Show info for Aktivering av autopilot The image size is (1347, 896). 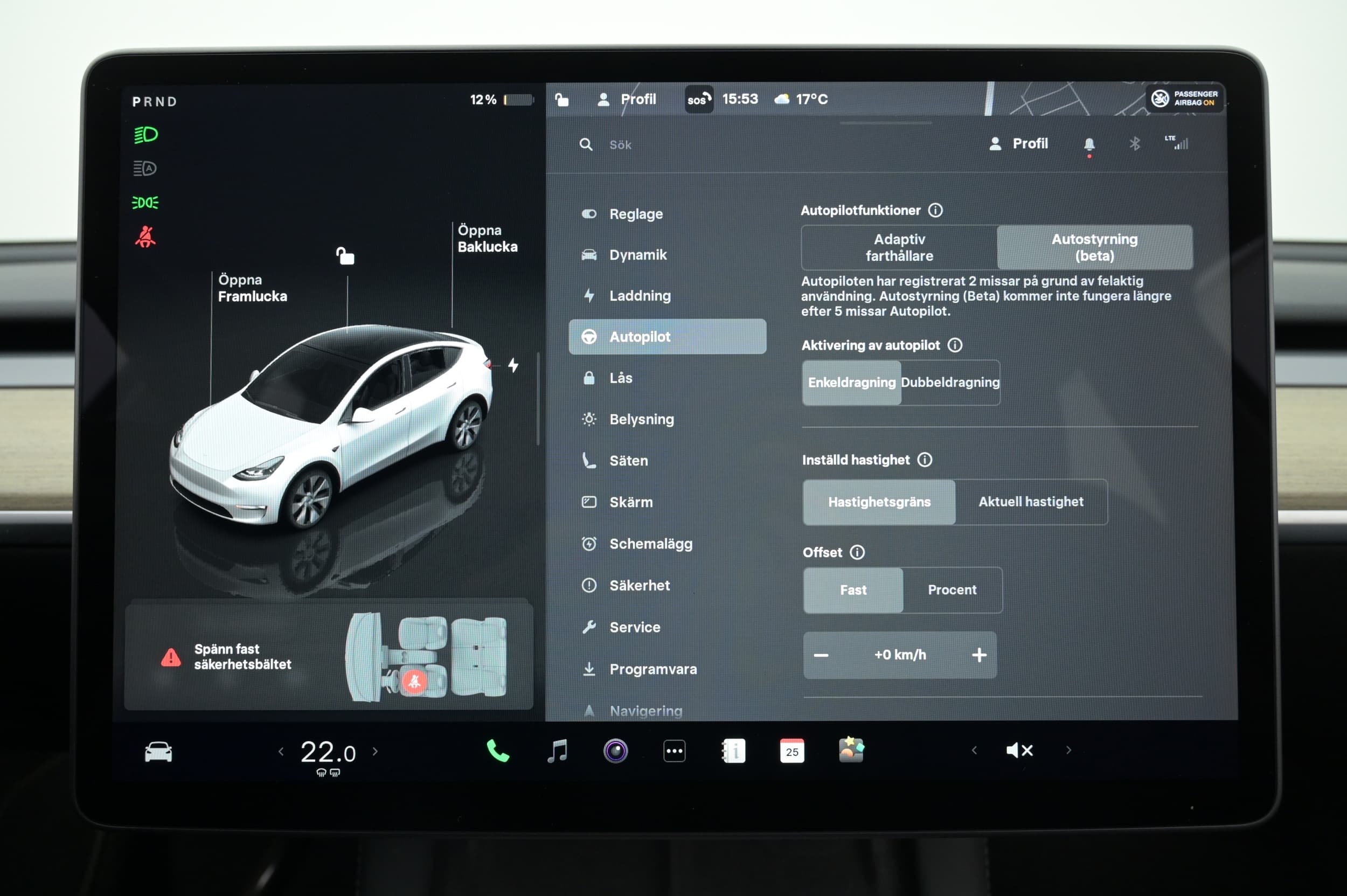pyautogui.click(x=954, y=345)
